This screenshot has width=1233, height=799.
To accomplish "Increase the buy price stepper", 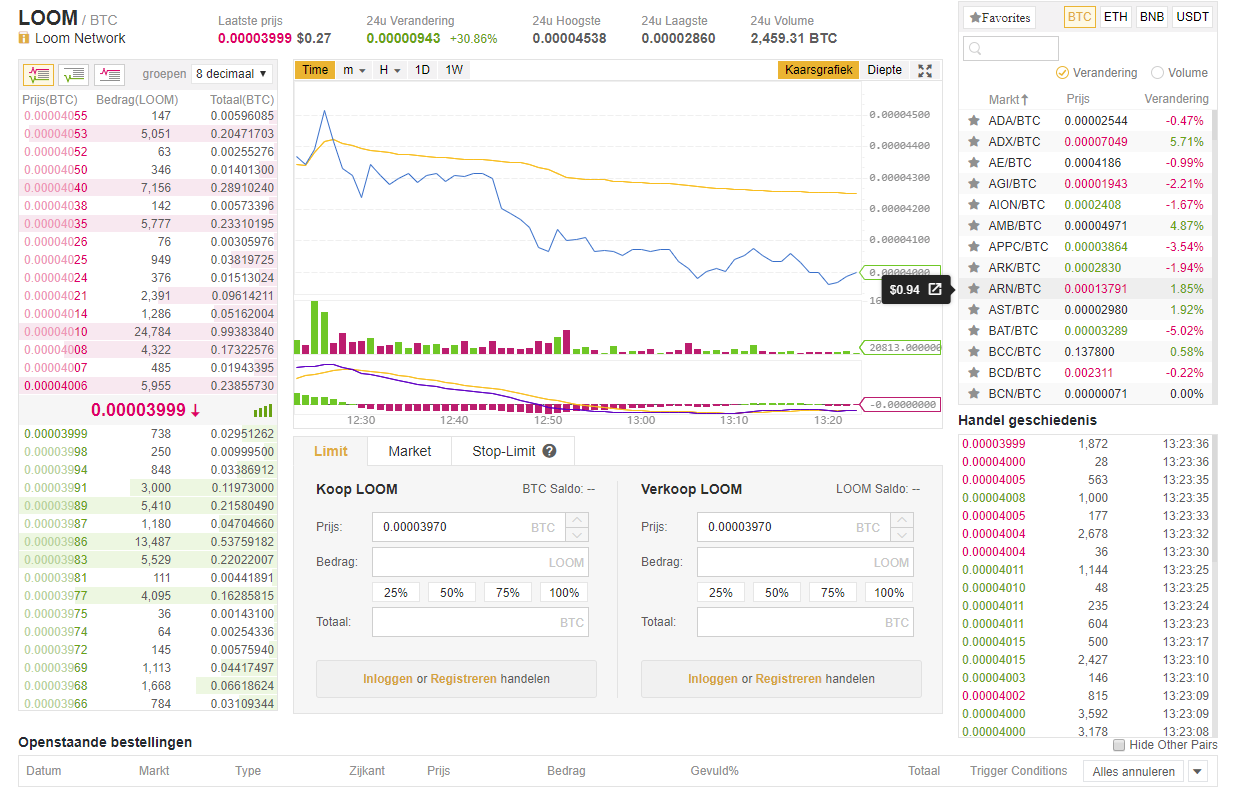I will tap(577, 520).
